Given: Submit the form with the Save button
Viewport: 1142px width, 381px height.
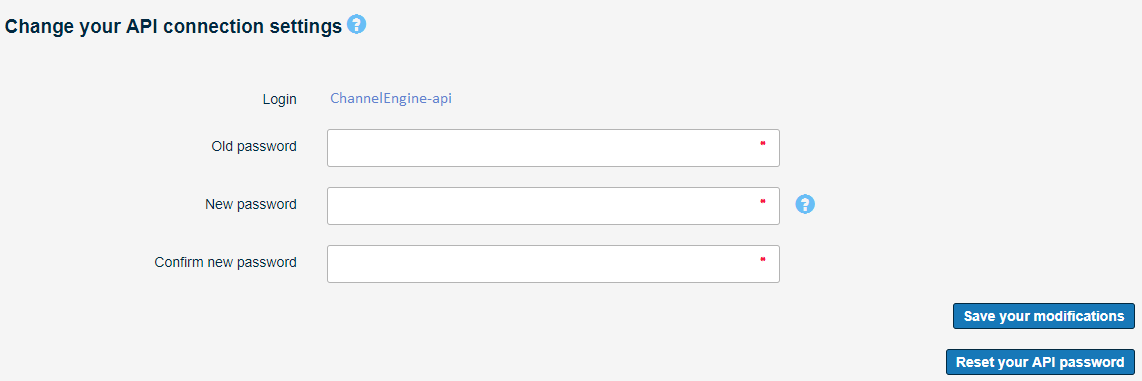Looking at the screenshot, I should (x=1044, y=316).
